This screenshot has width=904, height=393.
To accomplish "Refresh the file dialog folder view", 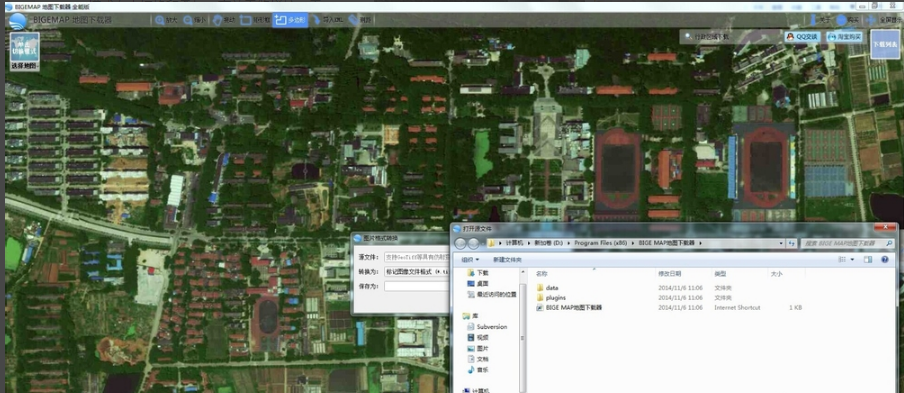I will [792, 243].
